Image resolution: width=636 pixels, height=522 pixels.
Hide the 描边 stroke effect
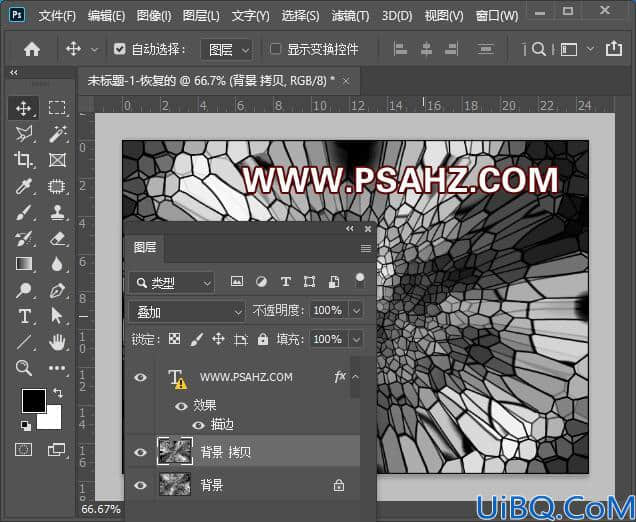[198, 425]
